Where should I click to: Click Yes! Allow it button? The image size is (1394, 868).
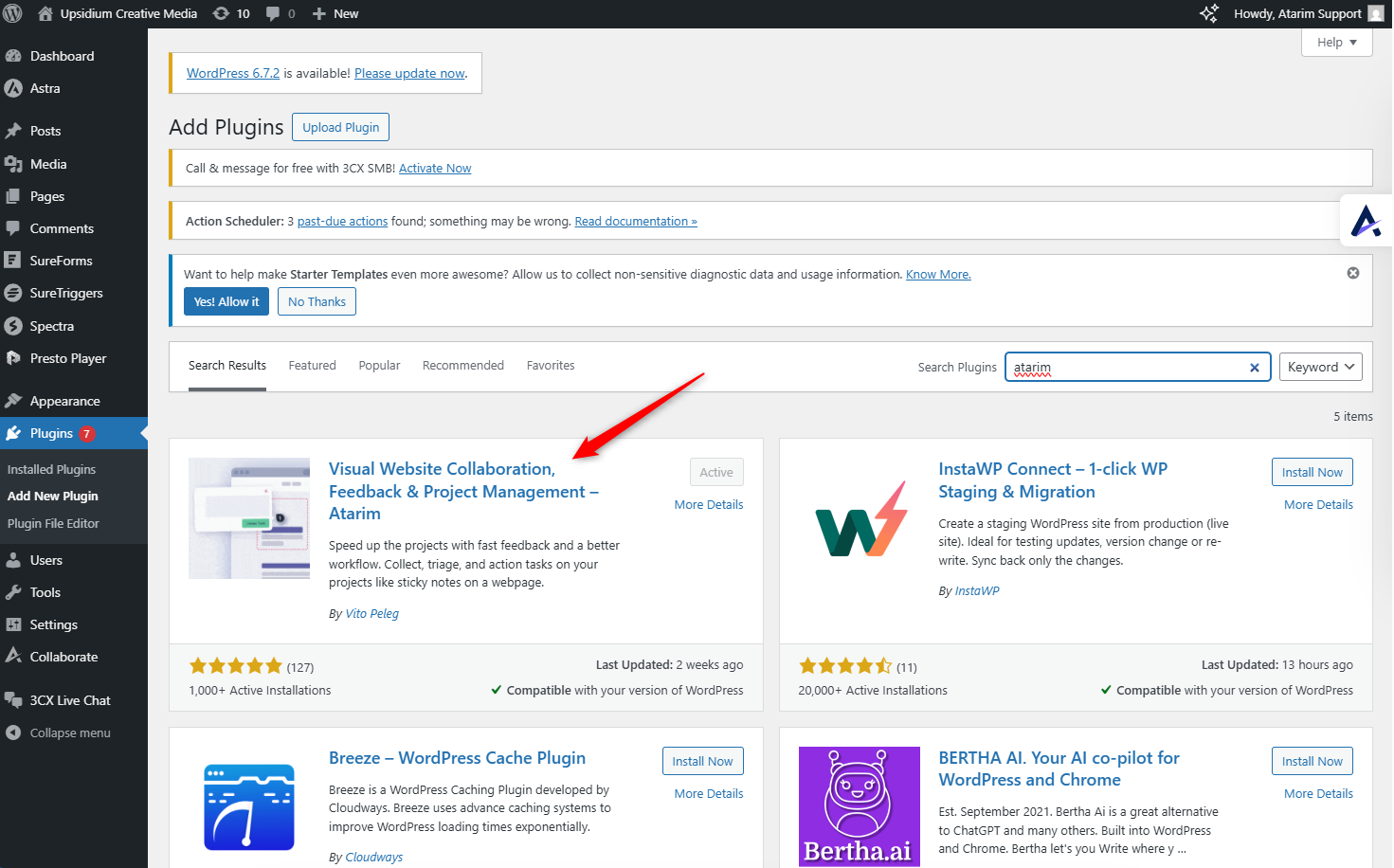(226, 301)
